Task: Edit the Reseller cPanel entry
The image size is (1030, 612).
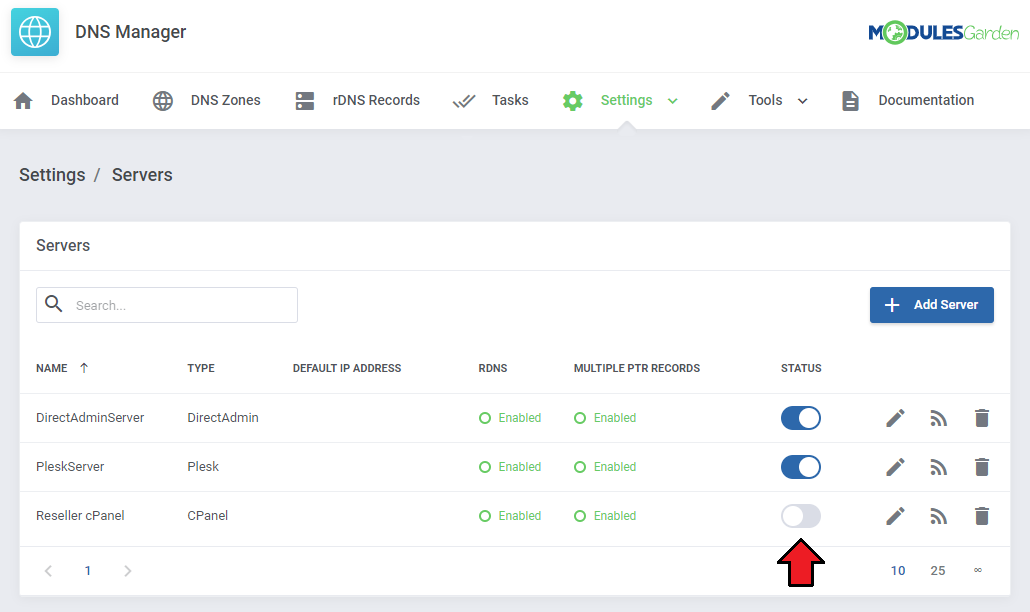Action: tap(895, 516)
